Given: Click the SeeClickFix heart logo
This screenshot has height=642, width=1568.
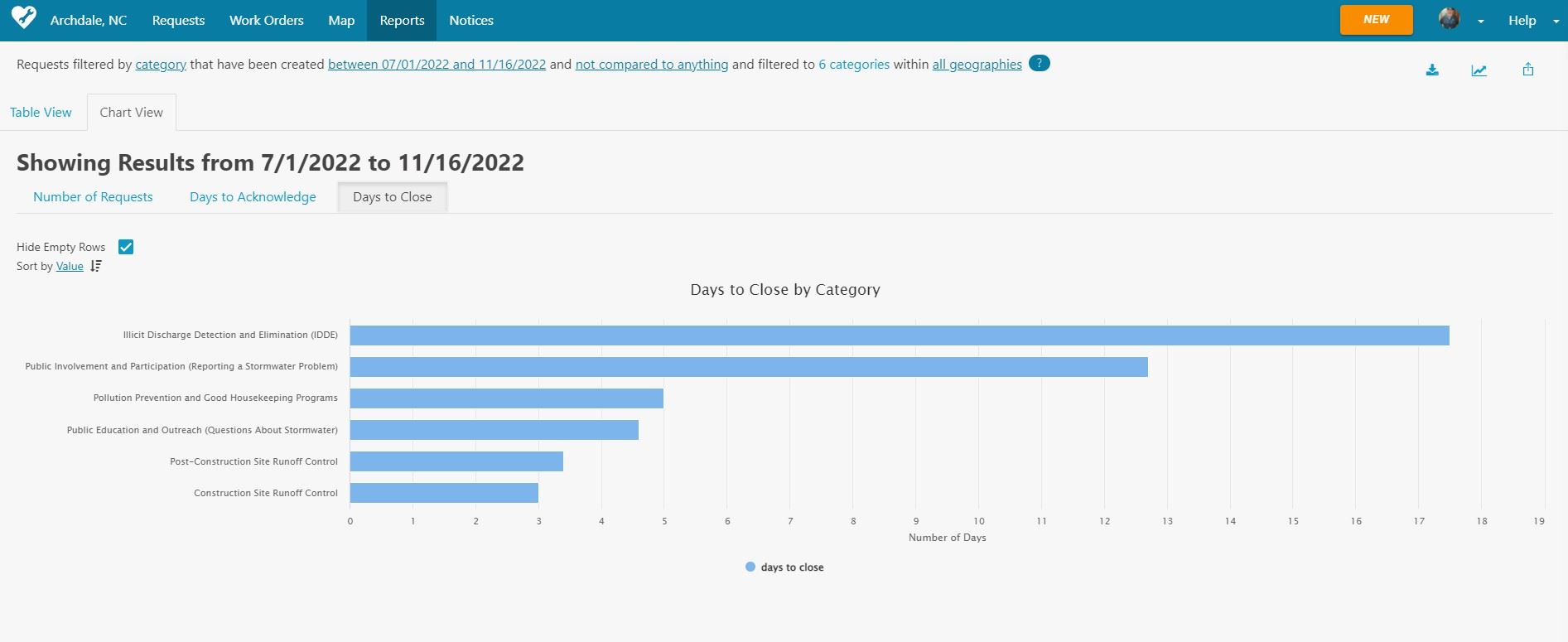Looking at the screenshot, I should pyautogui.click(x=24, y=17).
